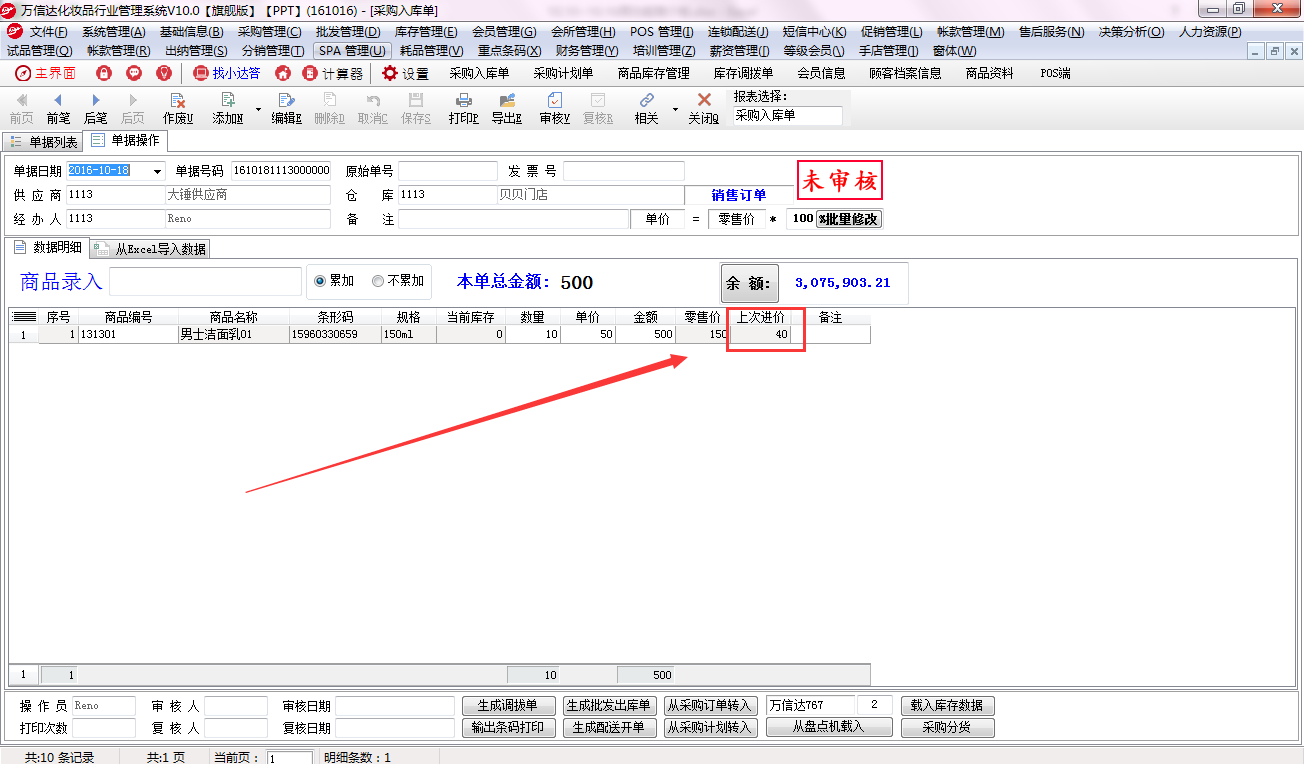1304x764 pixels.
Task: Edit the document with 编辑
Action: [x=287, y=108]
